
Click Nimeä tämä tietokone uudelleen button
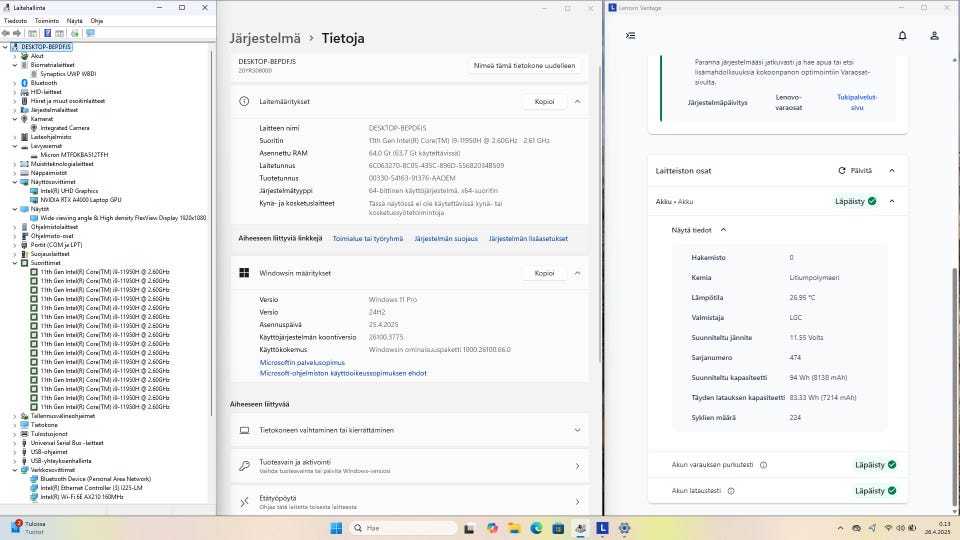525,65
